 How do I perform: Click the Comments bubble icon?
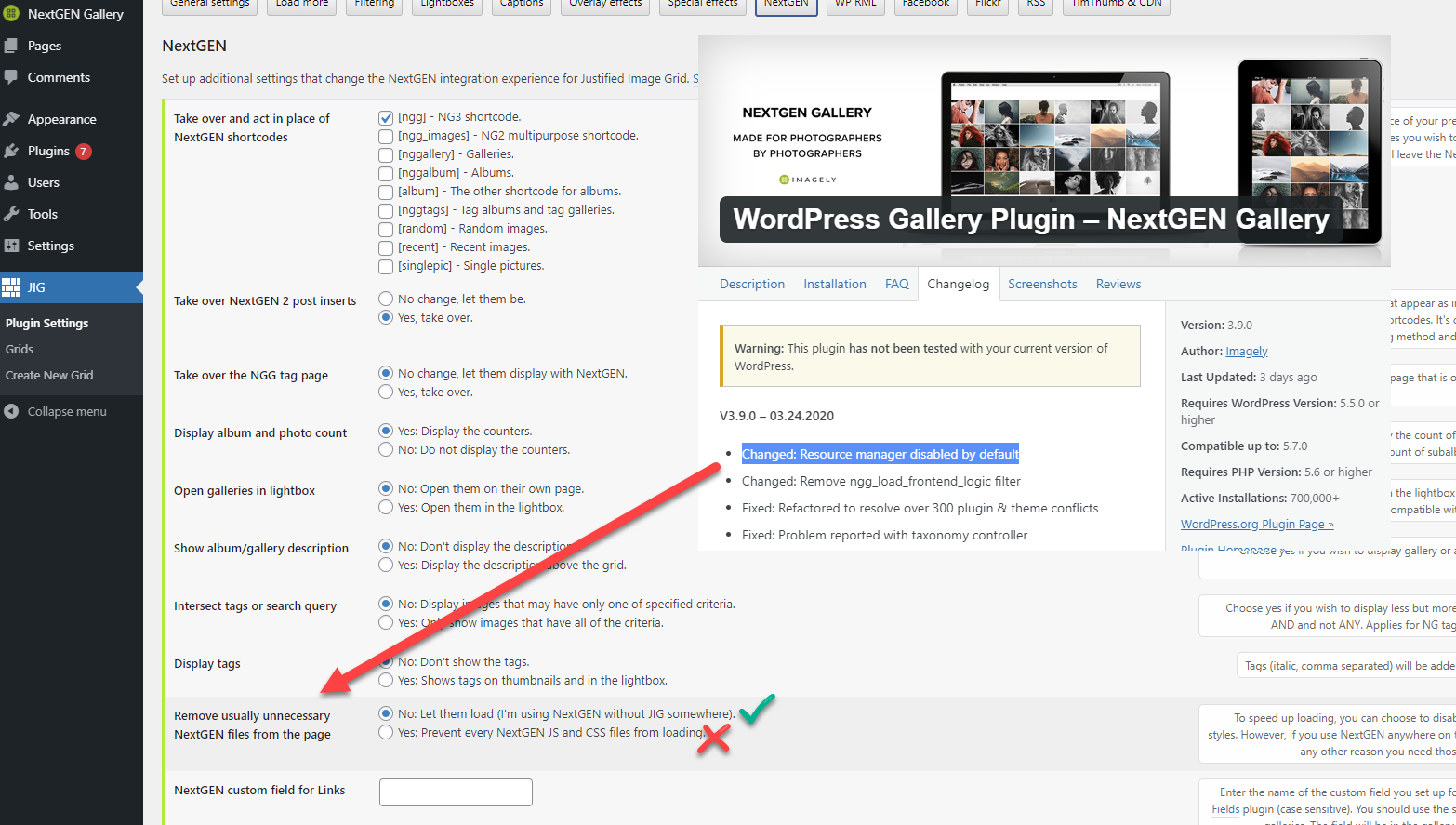point(11,77)
